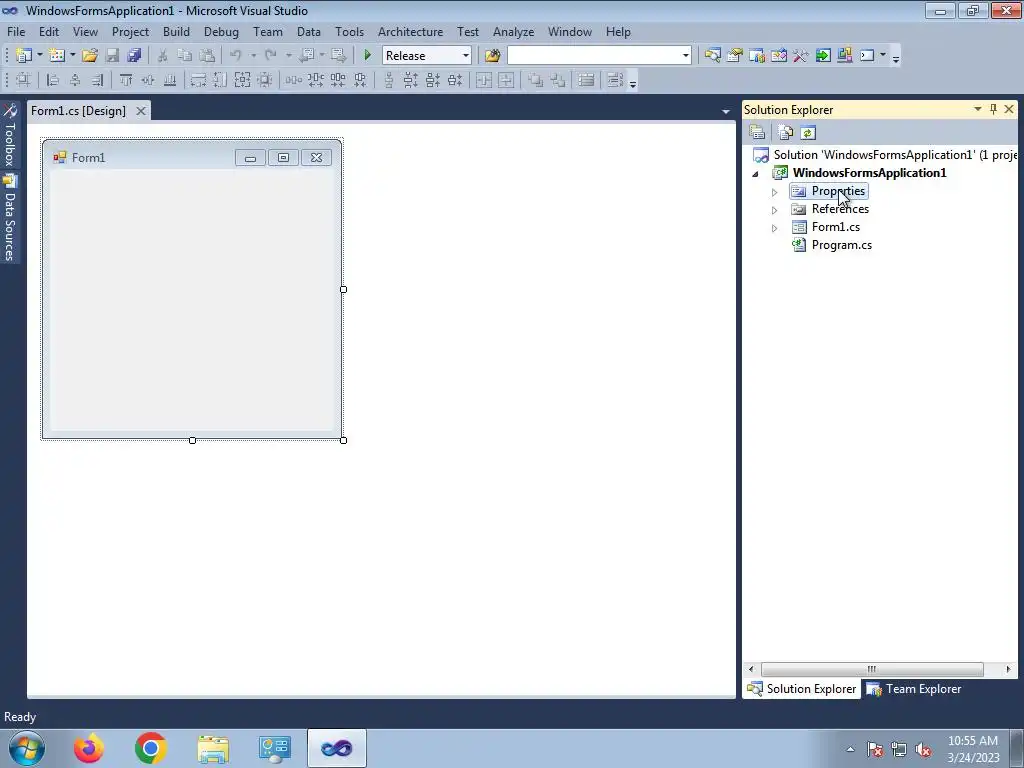Open Solution Explorer window position dropdown arrow
This screenshot has width=1024, height=768.
tap(978, 109)
